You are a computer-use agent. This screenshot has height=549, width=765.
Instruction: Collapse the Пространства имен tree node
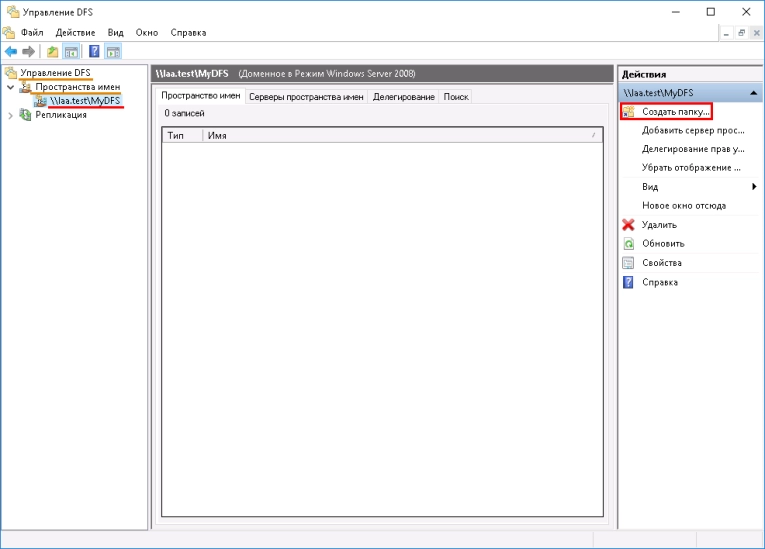pyautogui.click(x=10, y=87)
